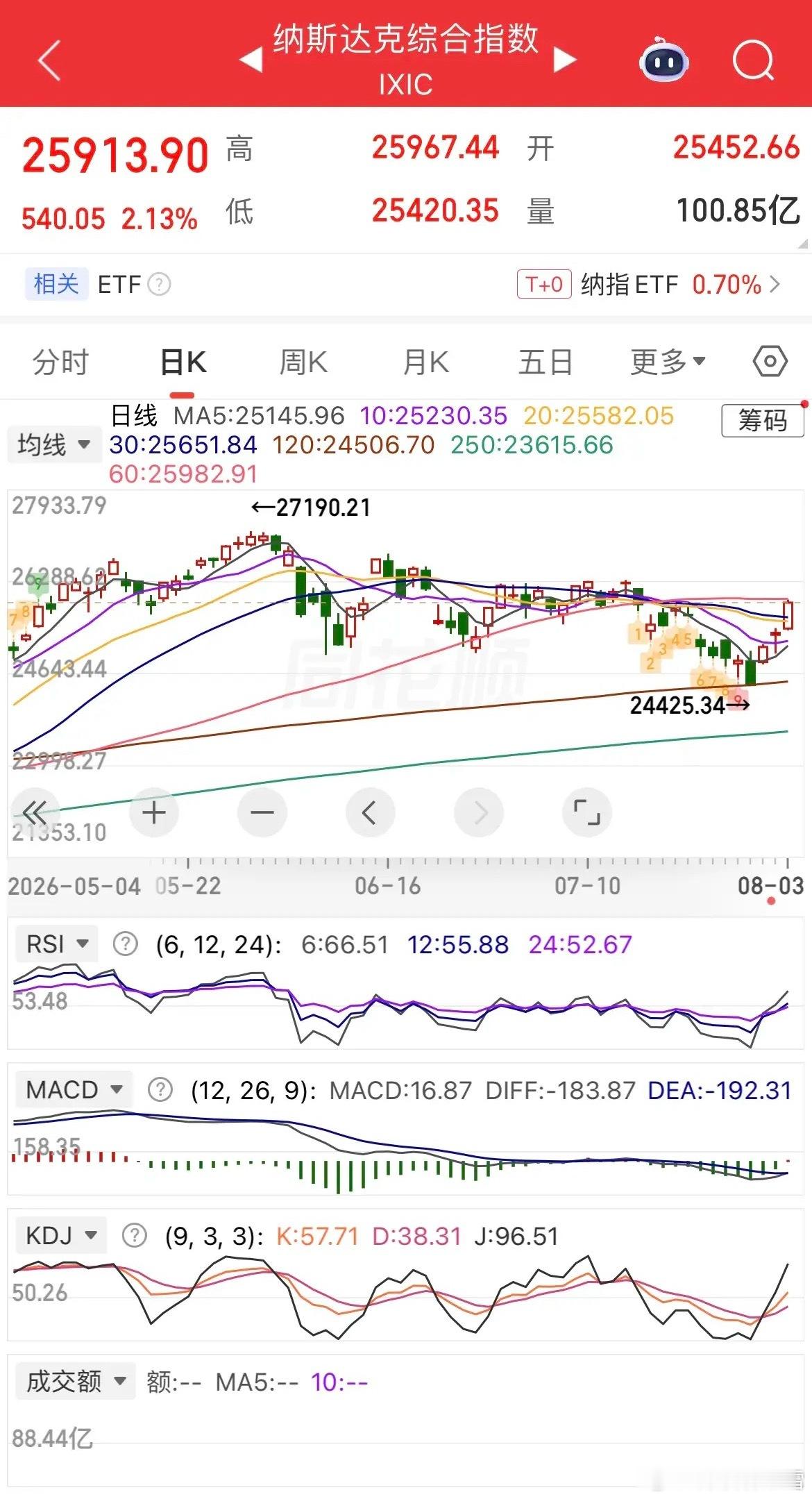This screenshot has width=812, height=1499.
Task: Open the robot AI assistant icon
Action: point(663,60)
